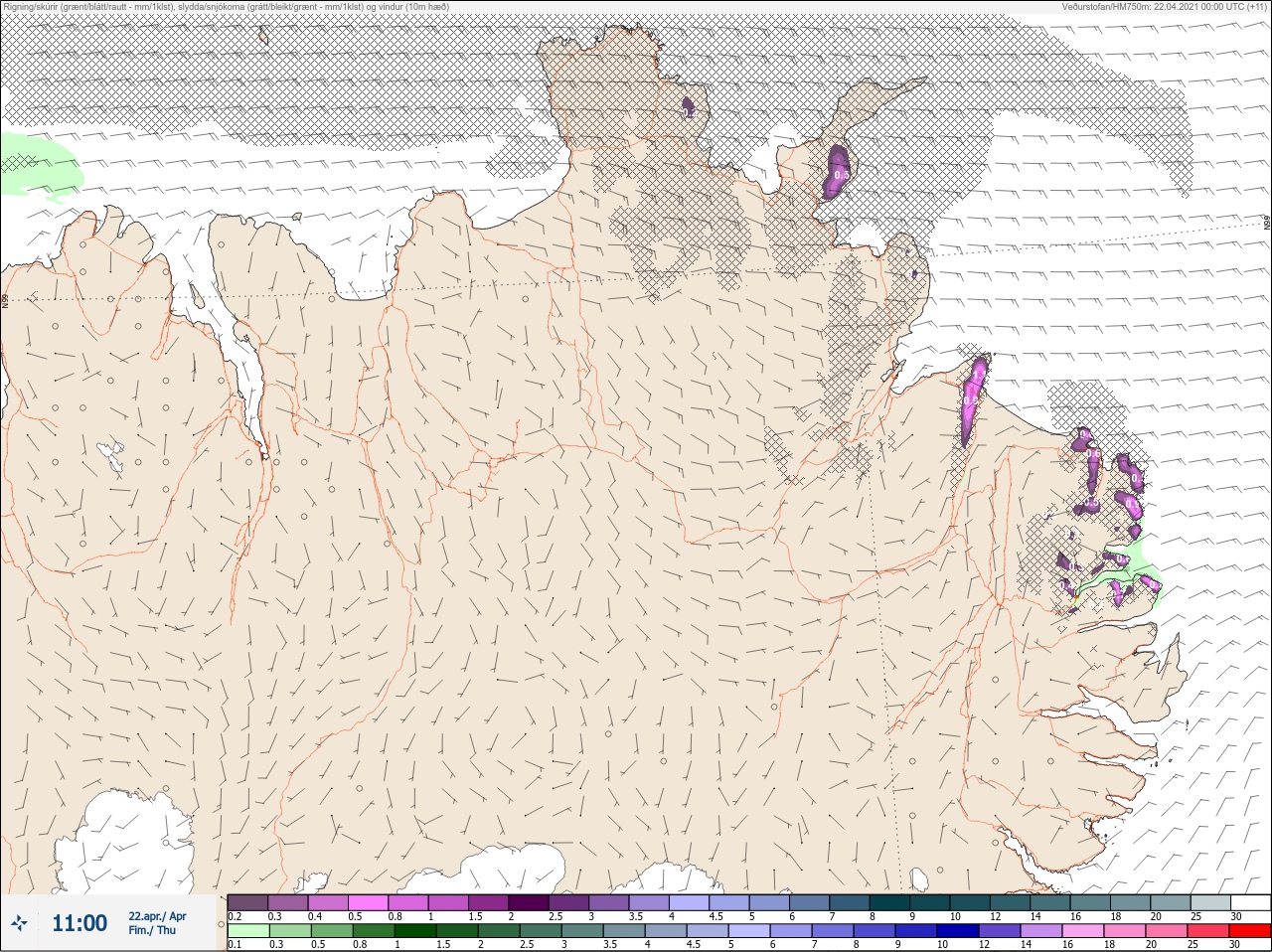This screenshot has height=952, width=1272.
Task: Select lower legend swatch between 0.1 and 0.3
Action: pos(248,931)
